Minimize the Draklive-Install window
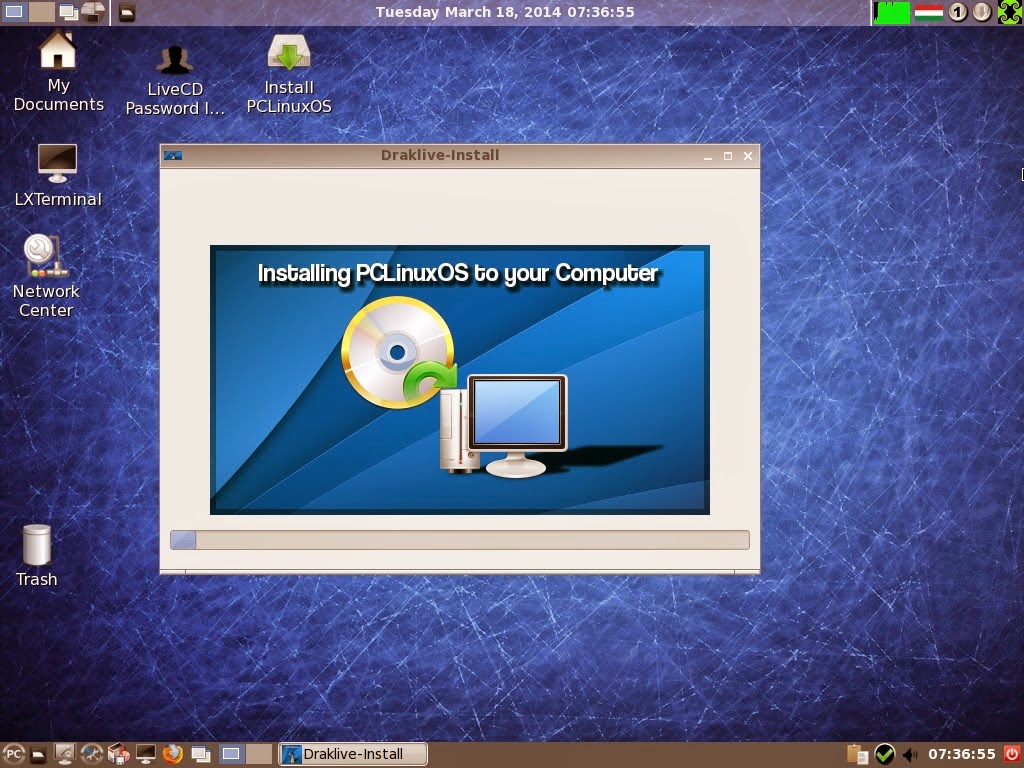This screenshot has width=1024, height=768. [708, 156]
